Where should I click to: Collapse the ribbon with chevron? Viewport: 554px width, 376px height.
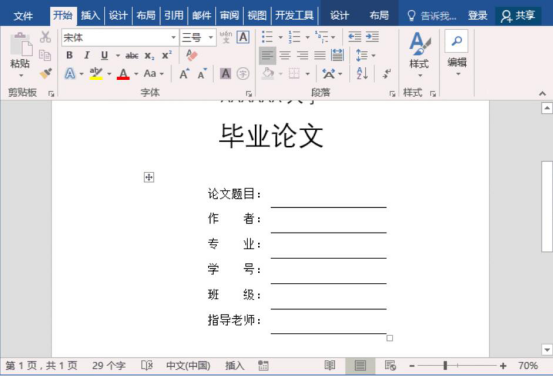[x=542, y=94]
